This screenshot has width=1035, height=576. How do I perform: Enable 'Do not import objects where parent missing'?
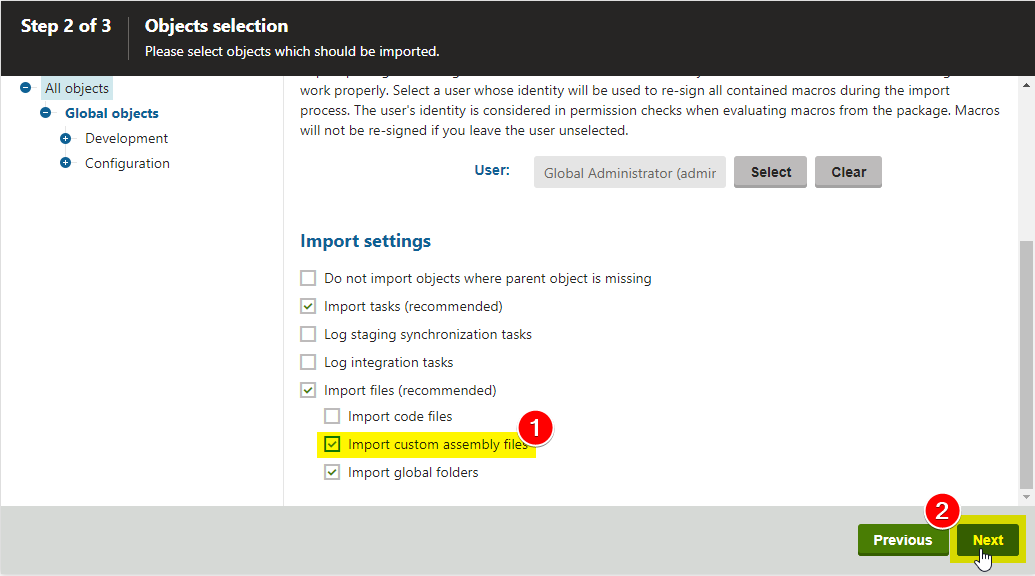(308, 278)
